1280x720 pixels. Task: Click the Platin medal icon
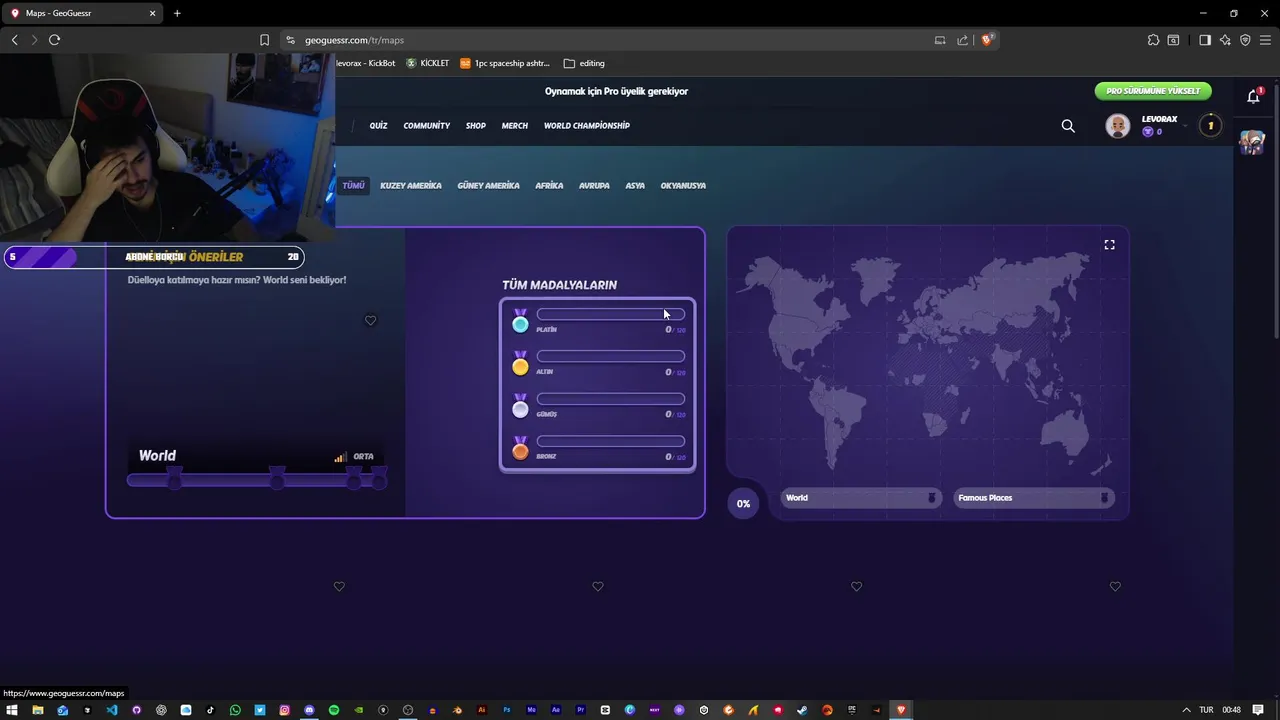pyautogui.click(x=520, y=321)
